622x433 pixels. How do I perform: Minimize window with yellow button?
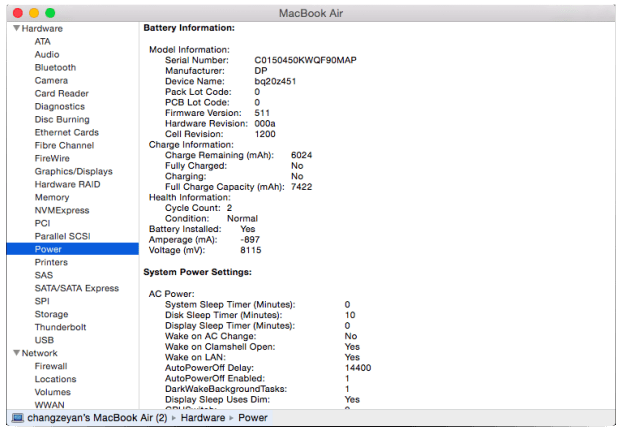point(34,13)
